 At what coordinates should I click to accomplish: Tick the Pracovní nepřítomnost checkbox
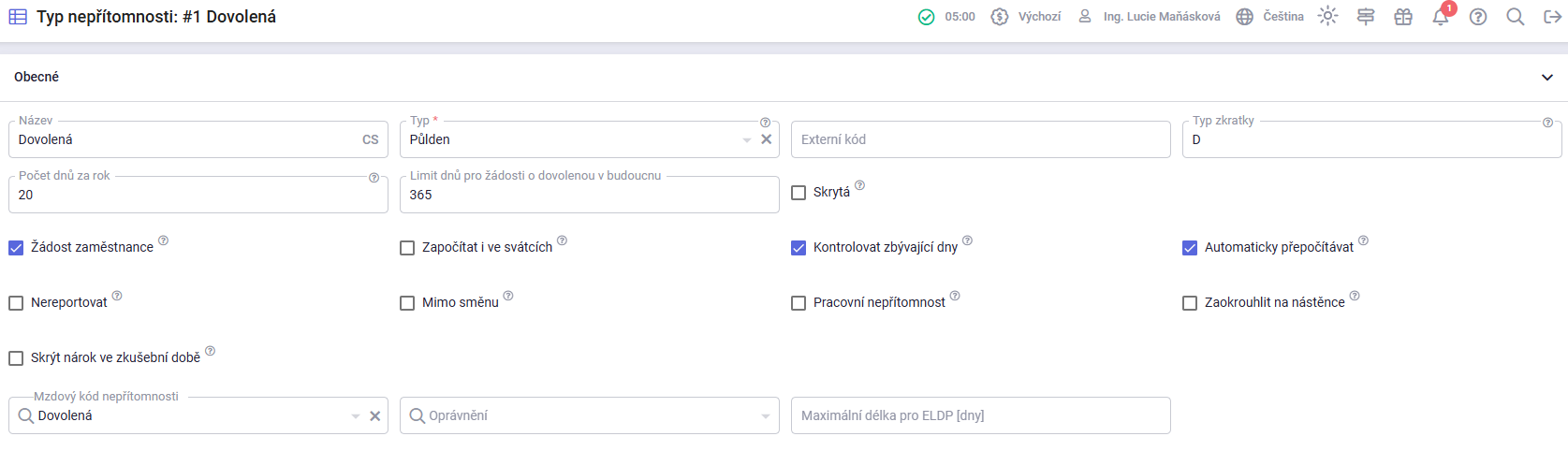tap(799, 303)
